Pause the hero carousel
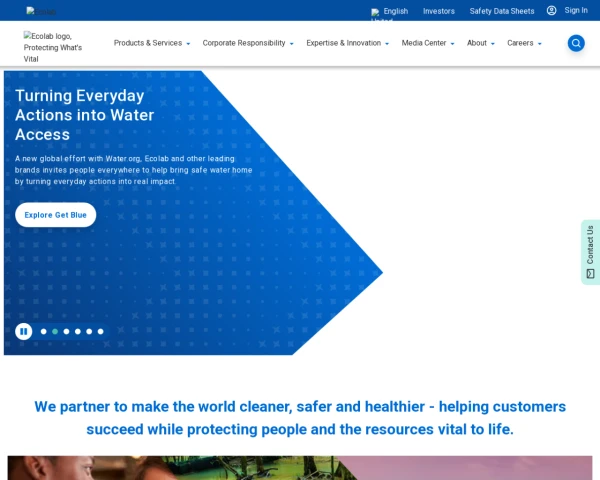600x480 pixels. point(24,331)
